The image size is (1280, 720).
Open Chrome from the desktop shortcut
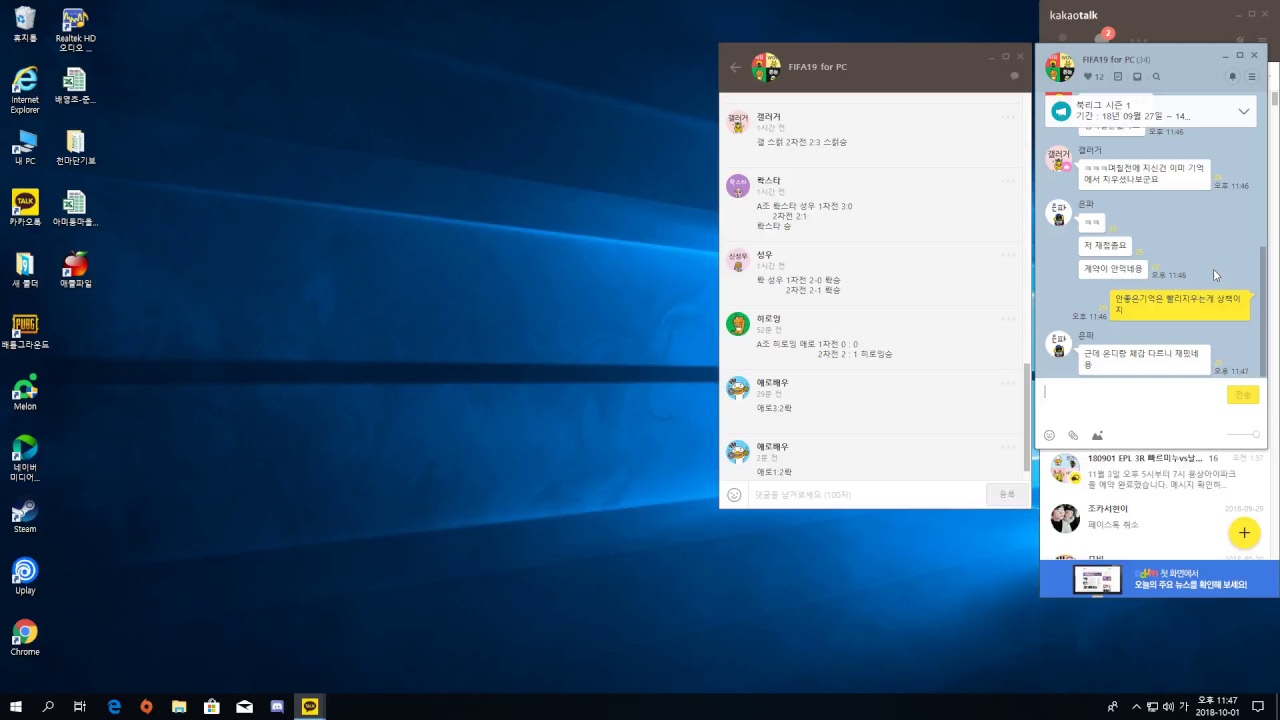(25, 637)
